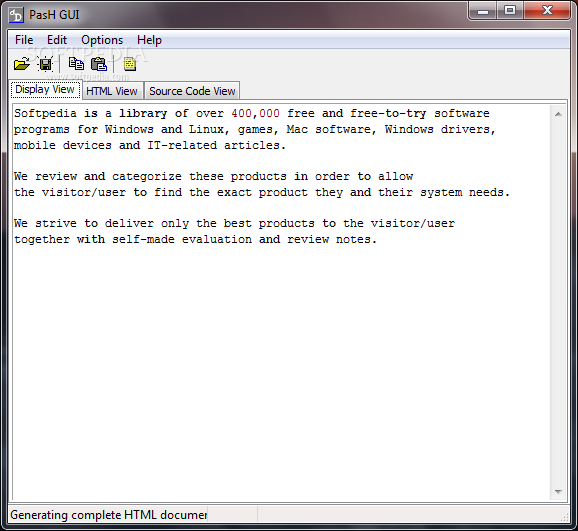
Task: Switch to the Source Code View tab
Action: click(x=192, y=91)
